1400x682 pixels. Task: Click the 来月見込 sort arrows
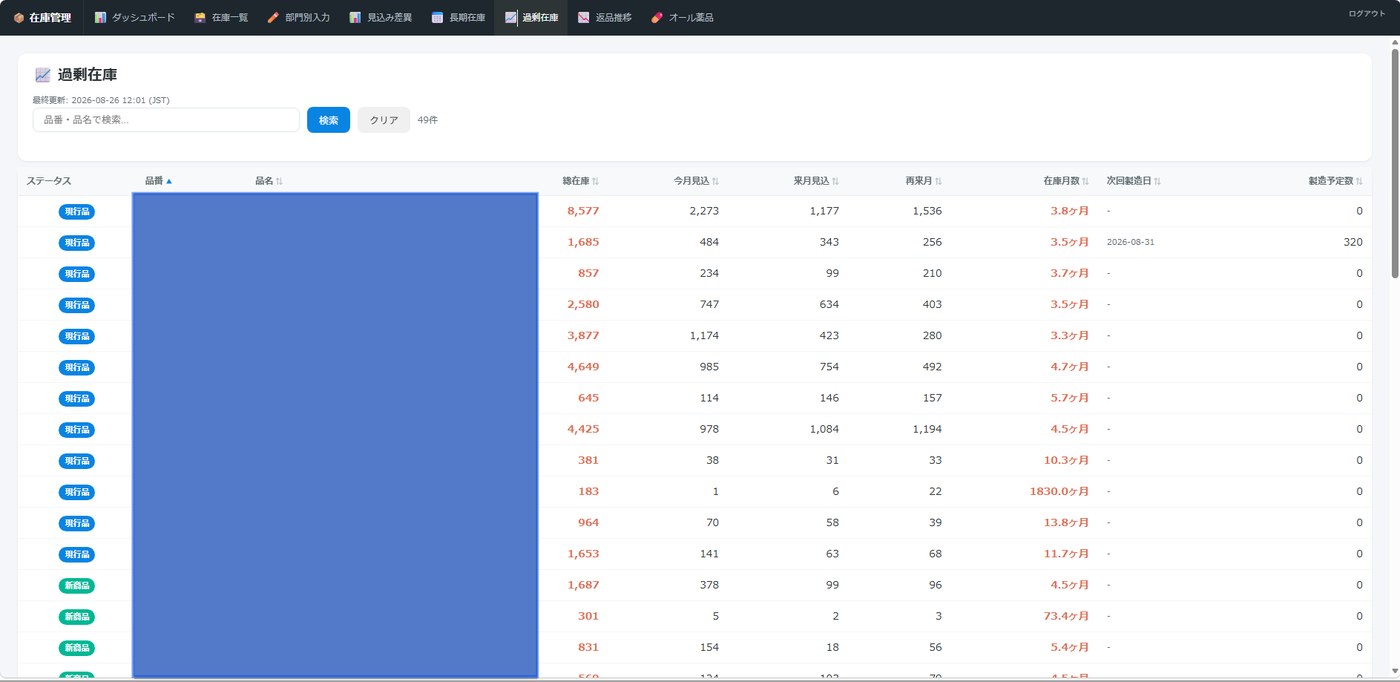coord(835,181)
